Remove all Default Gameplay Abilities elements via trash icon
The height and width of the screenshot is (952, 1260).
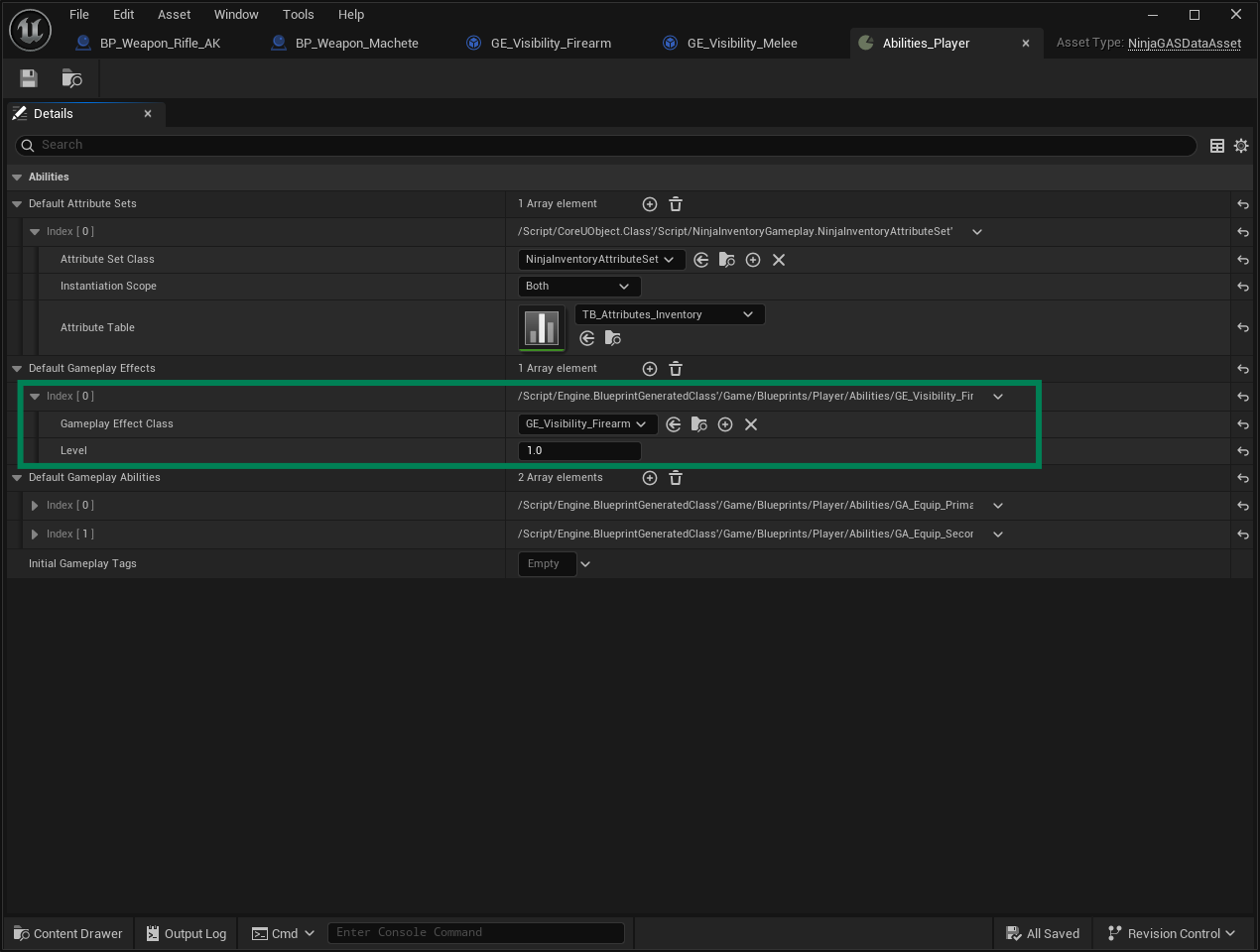point(676,478)
